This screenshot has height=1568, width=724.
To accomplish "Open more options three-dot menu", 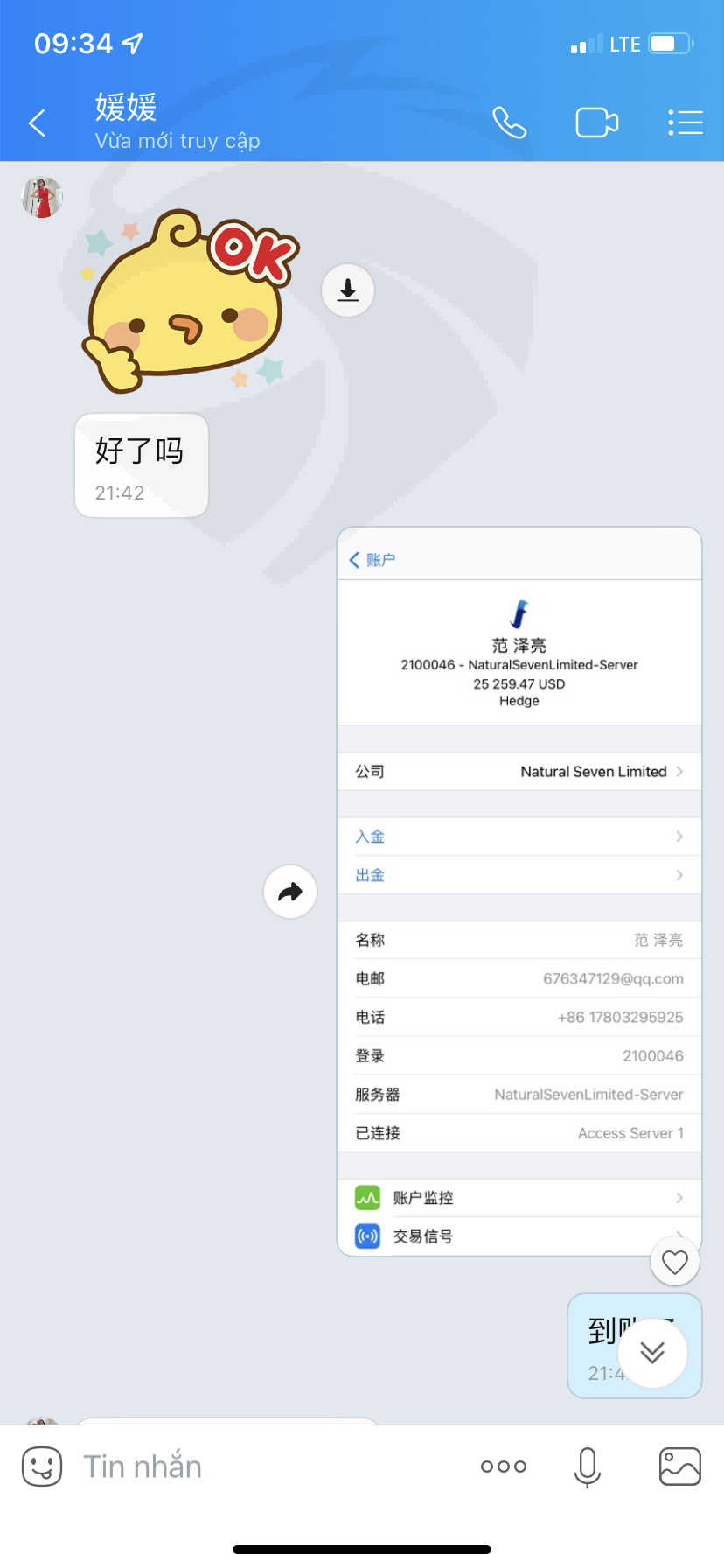I will 504,1466.
